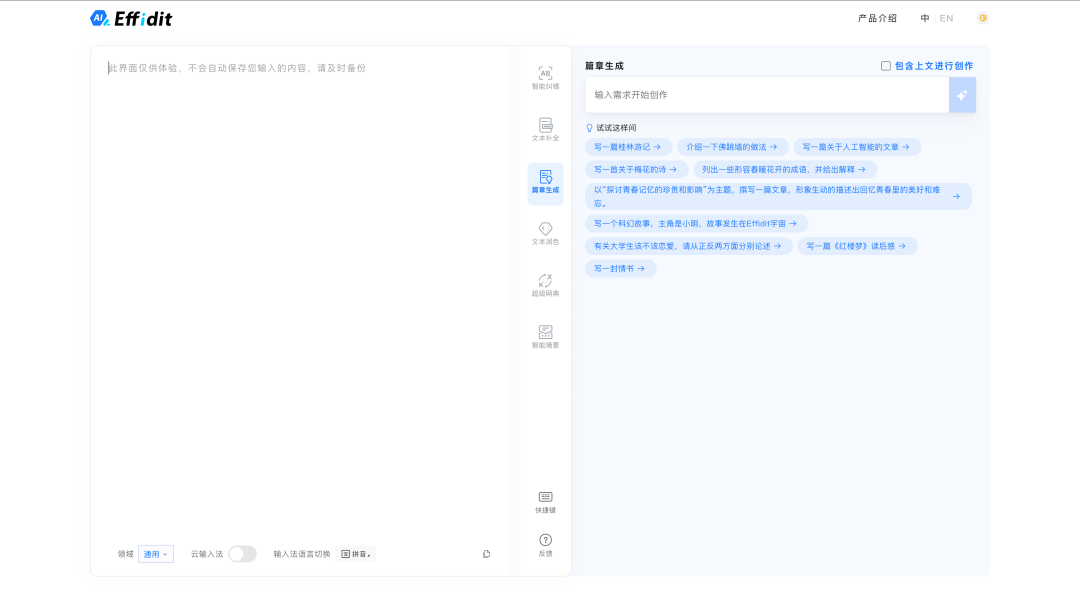Switch to the 篇章生成 tab
The height and width of the screenshot is (608, 1080).
pos(545,183)
